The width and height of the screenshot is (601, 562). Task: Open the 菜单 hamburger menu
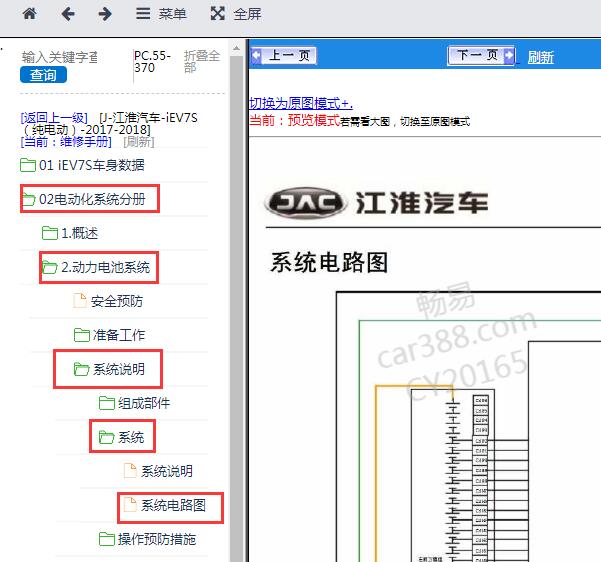click(x=161, y=14)
